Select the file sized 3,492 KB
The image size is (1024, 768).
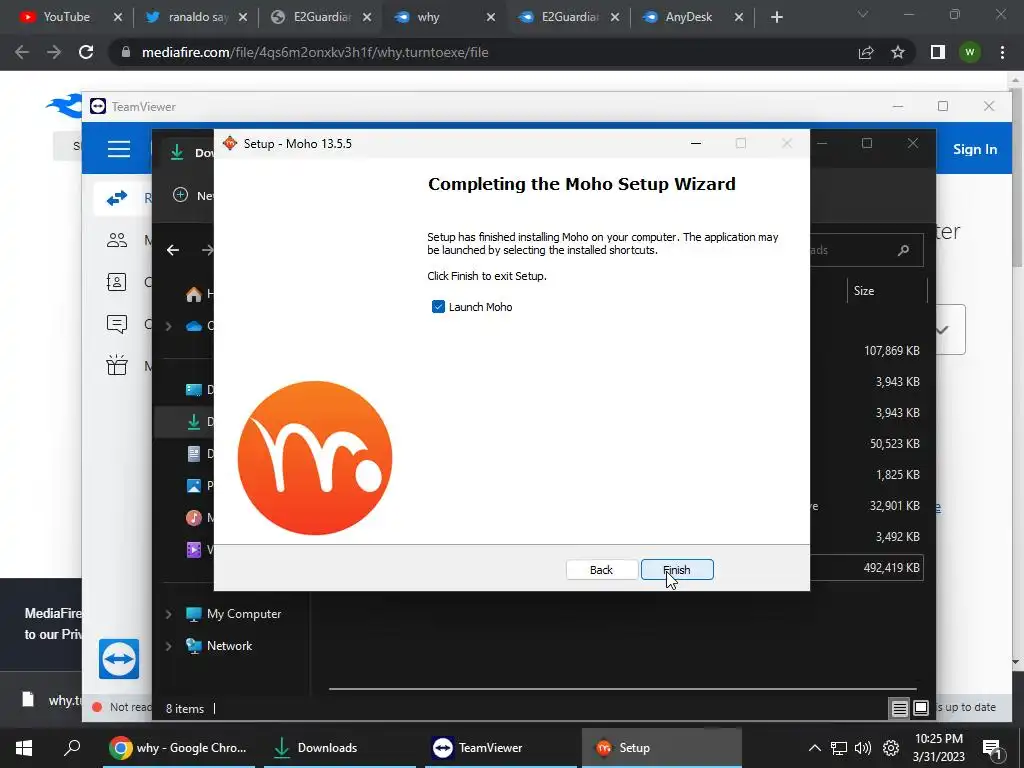(897, 537)
